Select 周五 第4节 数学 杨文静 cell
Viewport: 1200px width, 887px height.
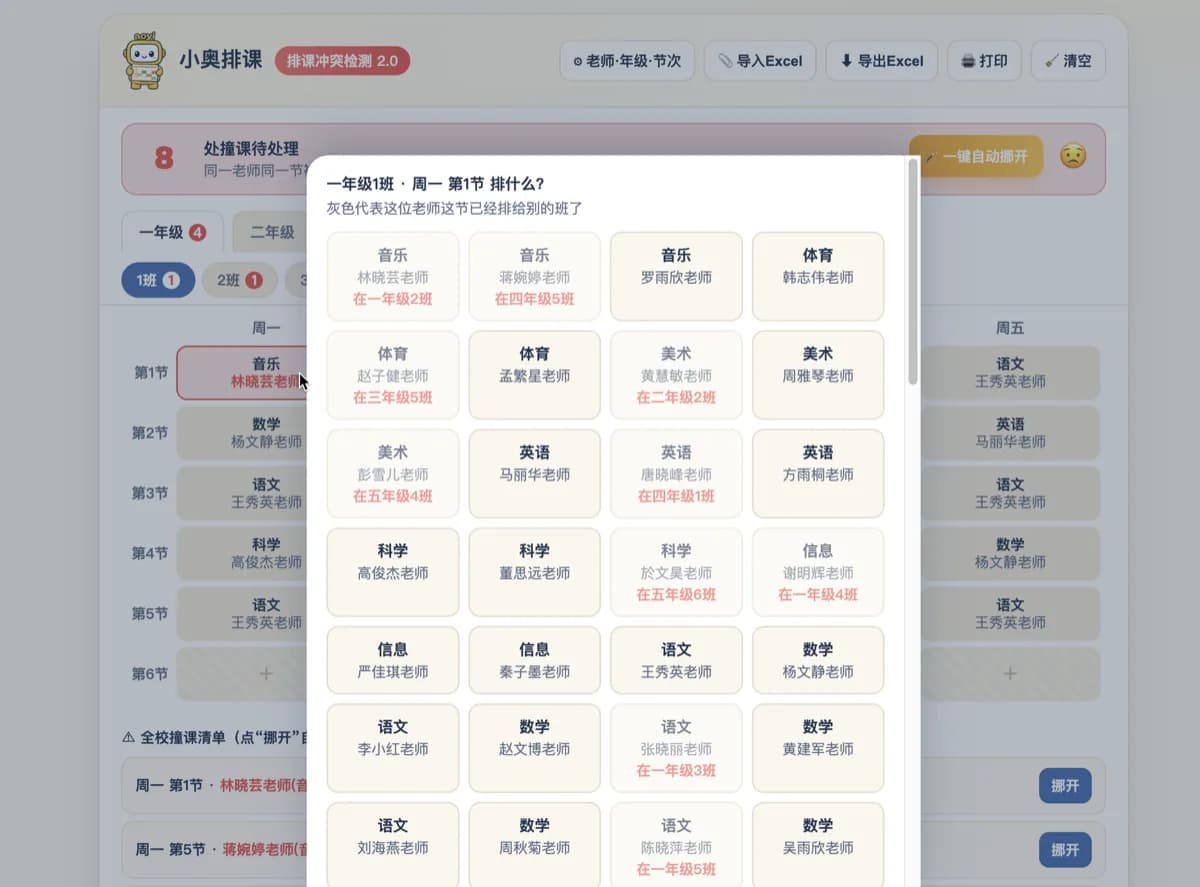pyautogui.click(x=1010, y=553)
